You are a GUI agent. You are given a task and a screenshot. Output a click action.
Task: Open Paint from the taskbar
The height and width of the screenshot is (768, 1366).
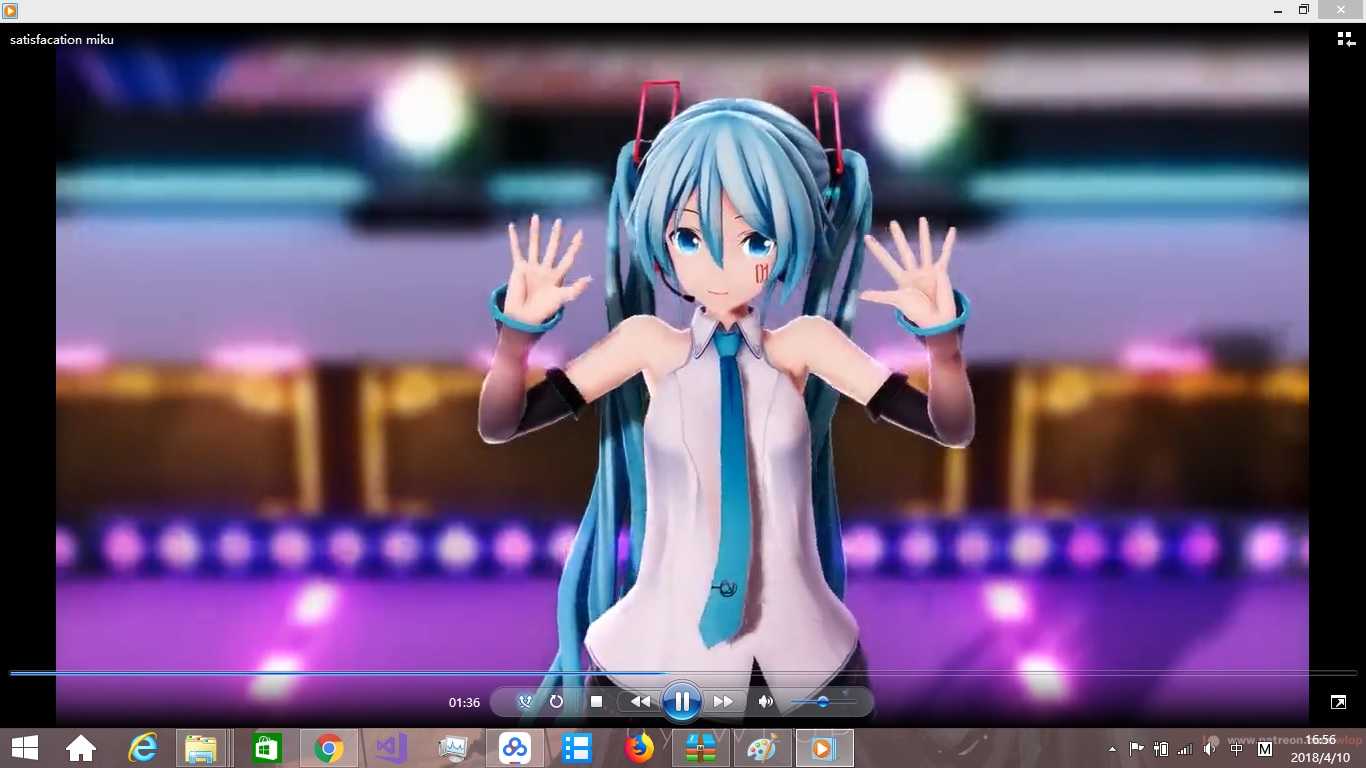[x=762, y=748]
